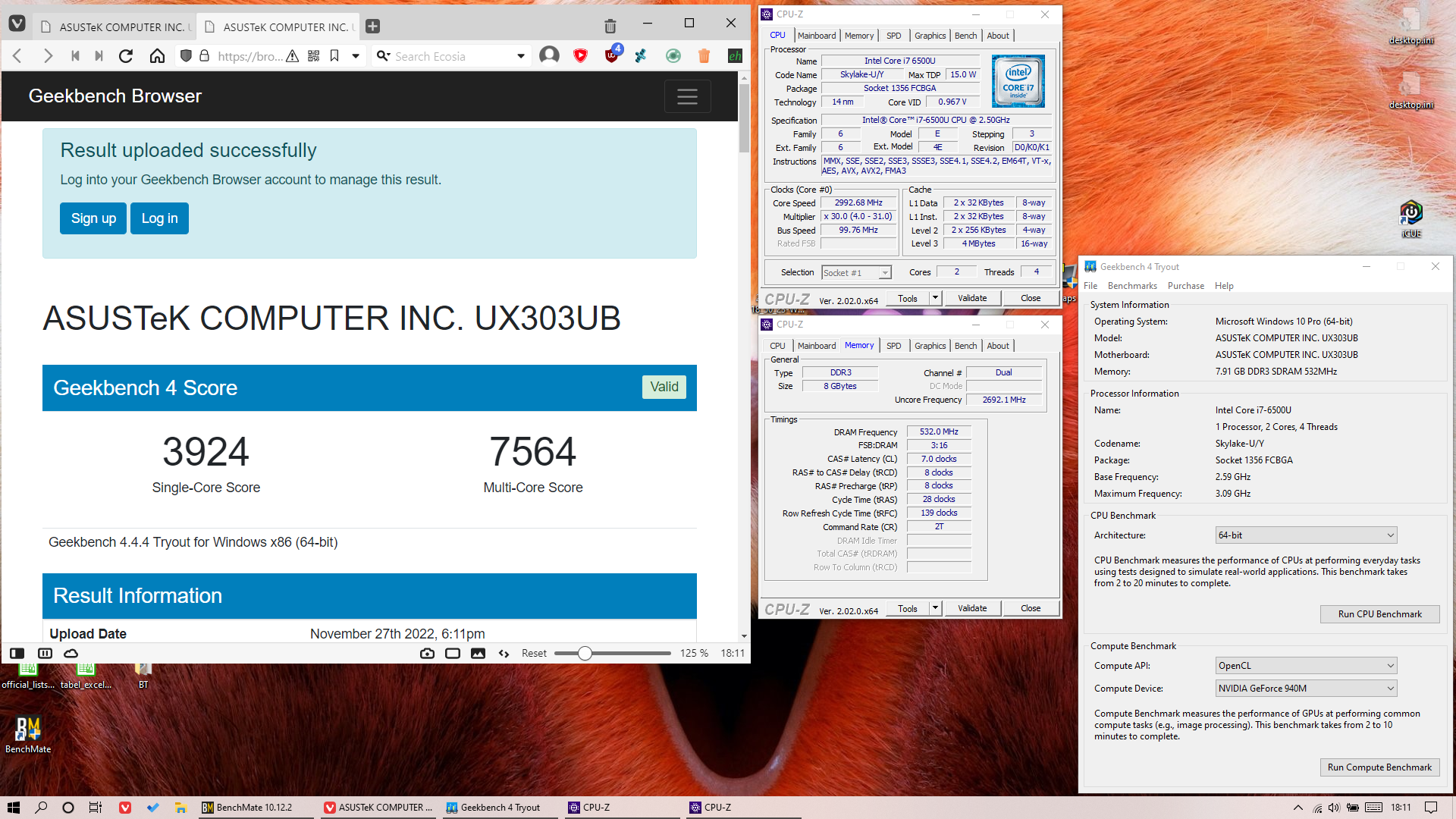Bookmark this page
The height and width of the screenshot is (819, 1456).
(x=334, y=56)
